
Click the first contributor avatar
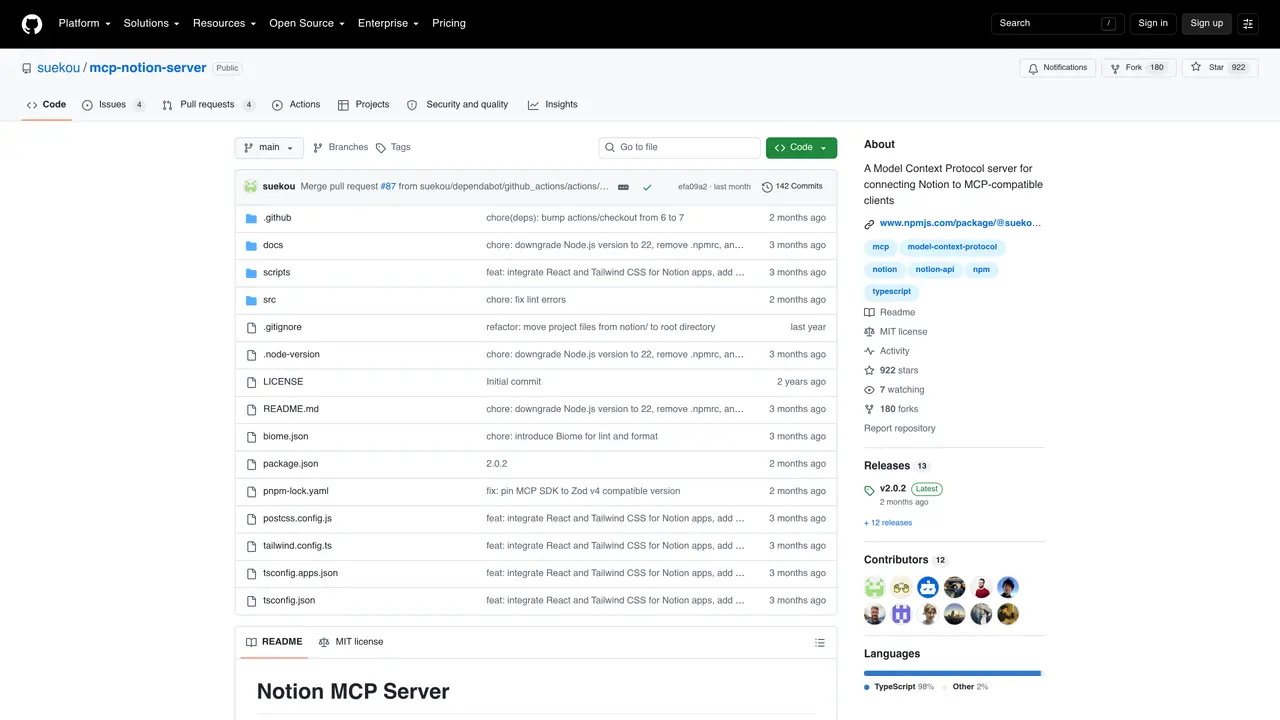pos(875,587)
